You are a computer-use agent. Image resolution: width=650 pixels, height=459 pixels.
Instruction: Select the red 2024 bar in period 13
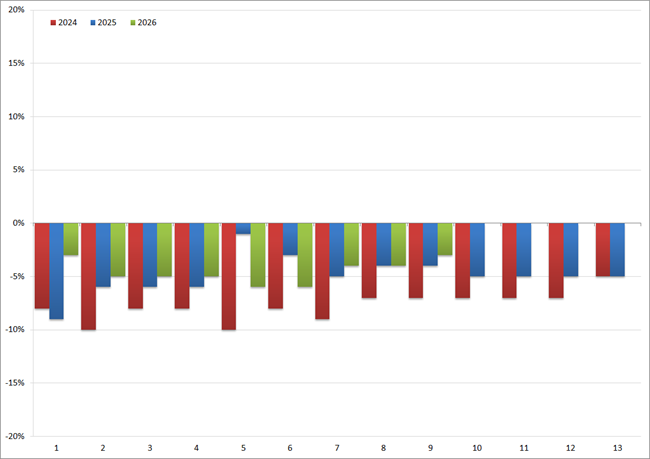[603, 250]
